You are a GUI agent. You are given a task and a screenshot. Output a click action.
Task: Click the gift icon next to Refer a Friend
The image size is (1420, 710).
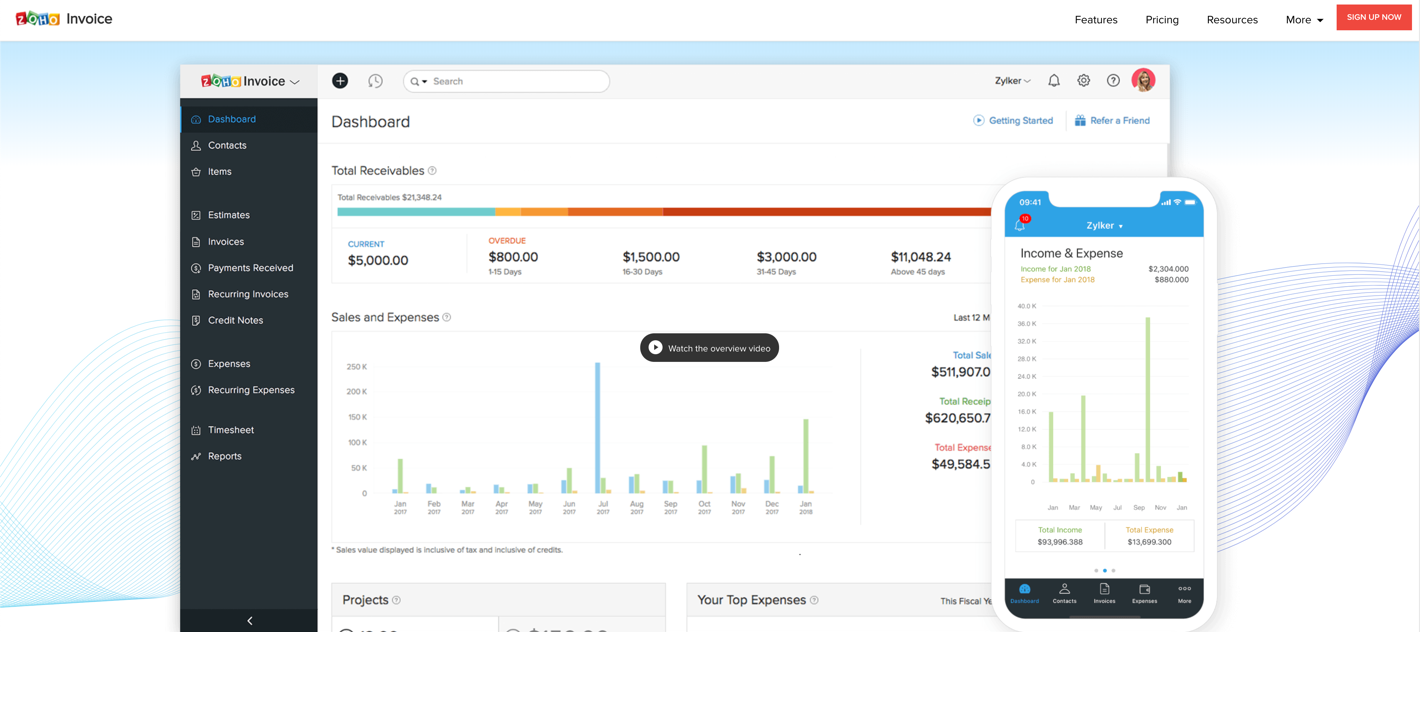[x=1080, y=121]
